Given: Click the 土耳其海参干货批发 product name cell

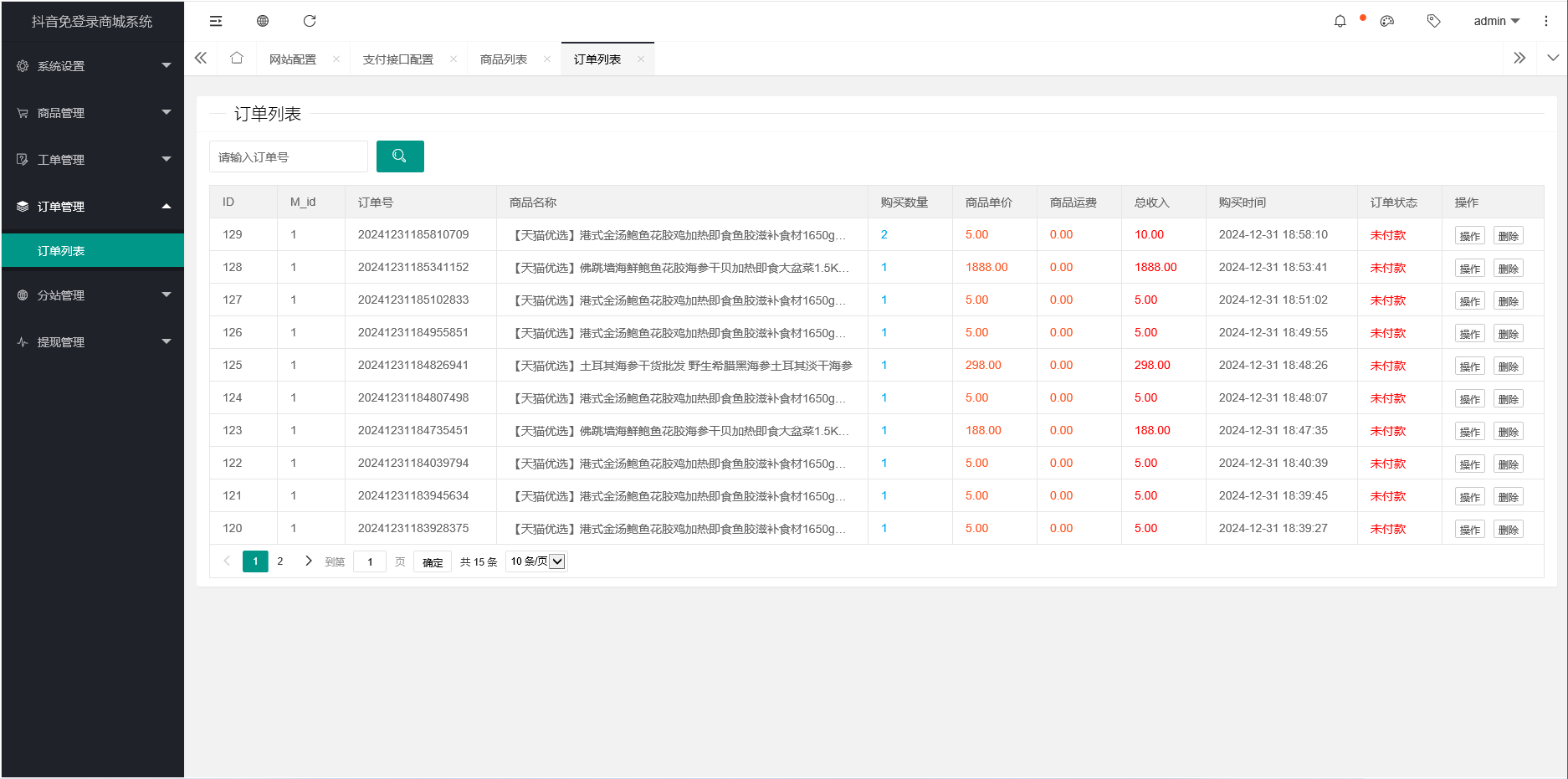Looking at the screenshot, I should [x=682, y=365].
